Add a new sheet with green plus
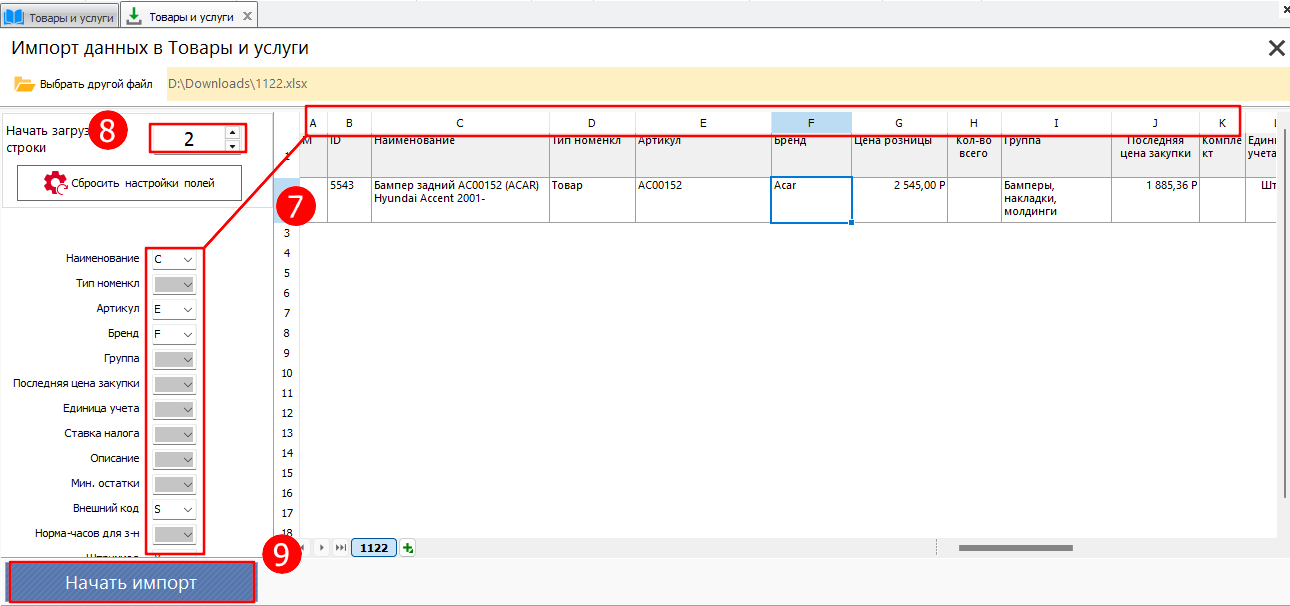This screenshot has height=606, width=1290. (408, 547)
